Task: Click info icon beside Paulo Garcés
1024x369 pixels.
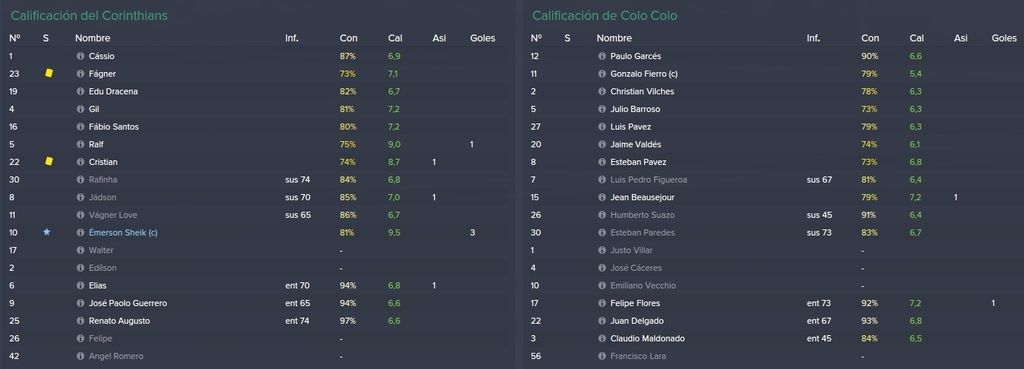Action: [602, 56]
